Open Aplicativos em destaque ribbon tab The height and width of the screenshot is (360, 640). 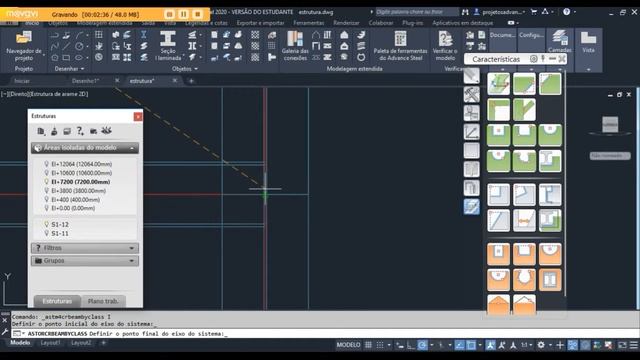pyautogui.click(x=462, y=23)
